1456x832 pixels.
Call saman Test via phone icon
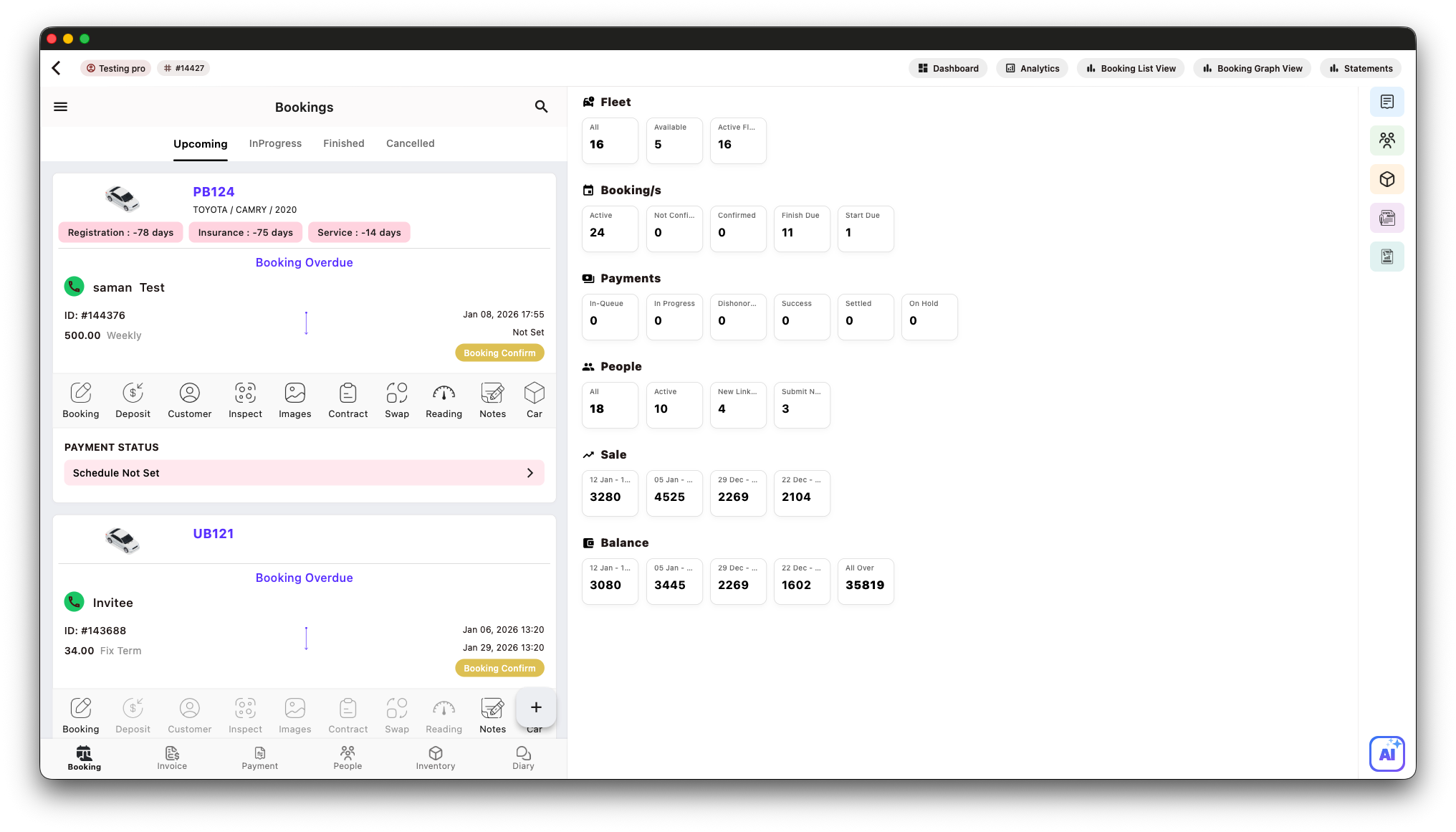tap(75, 287)
